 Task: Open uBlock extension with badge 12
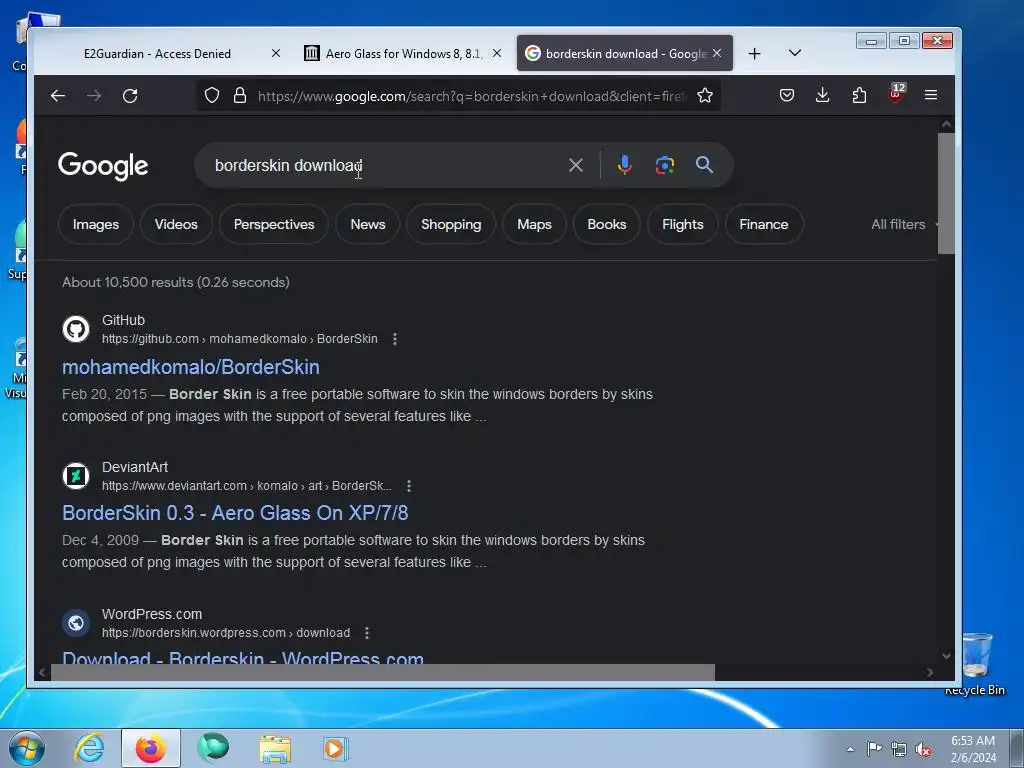click(x=896, y=93)
